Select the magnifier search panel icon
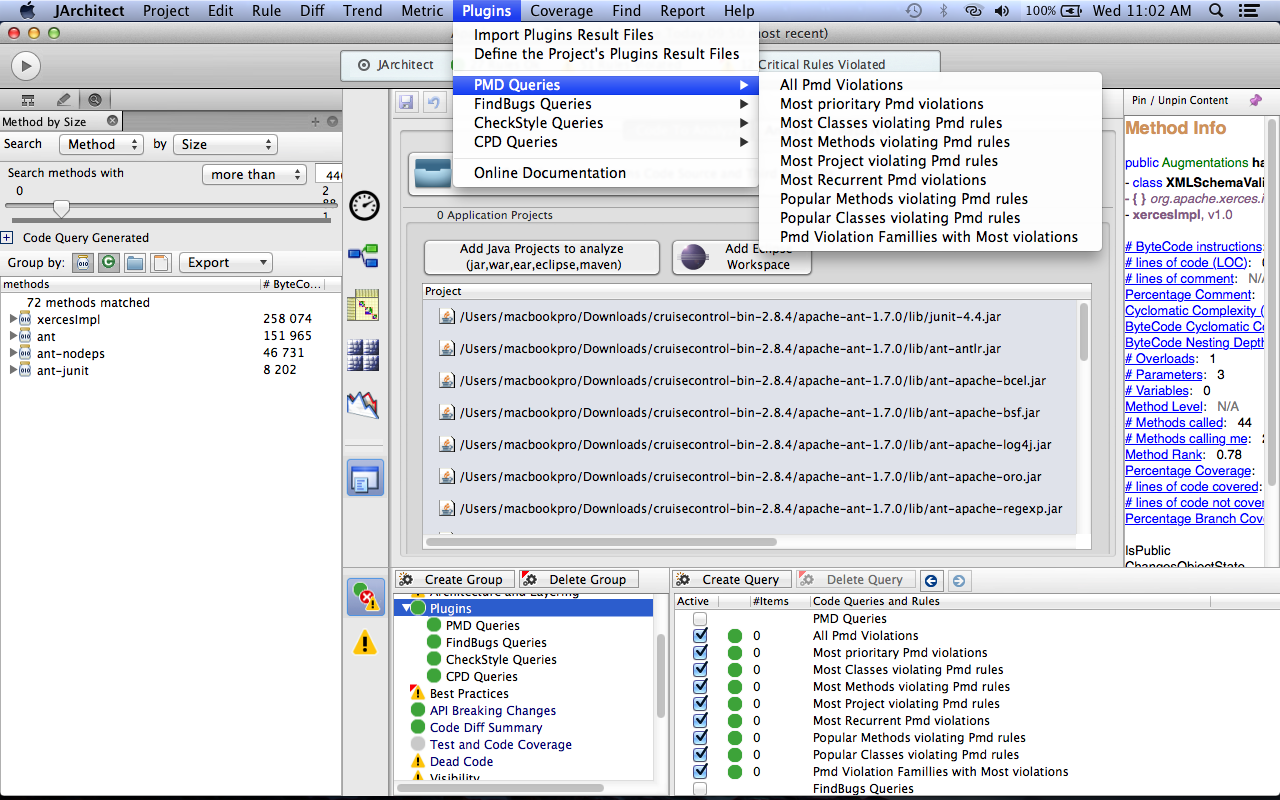 coord(95,99)
